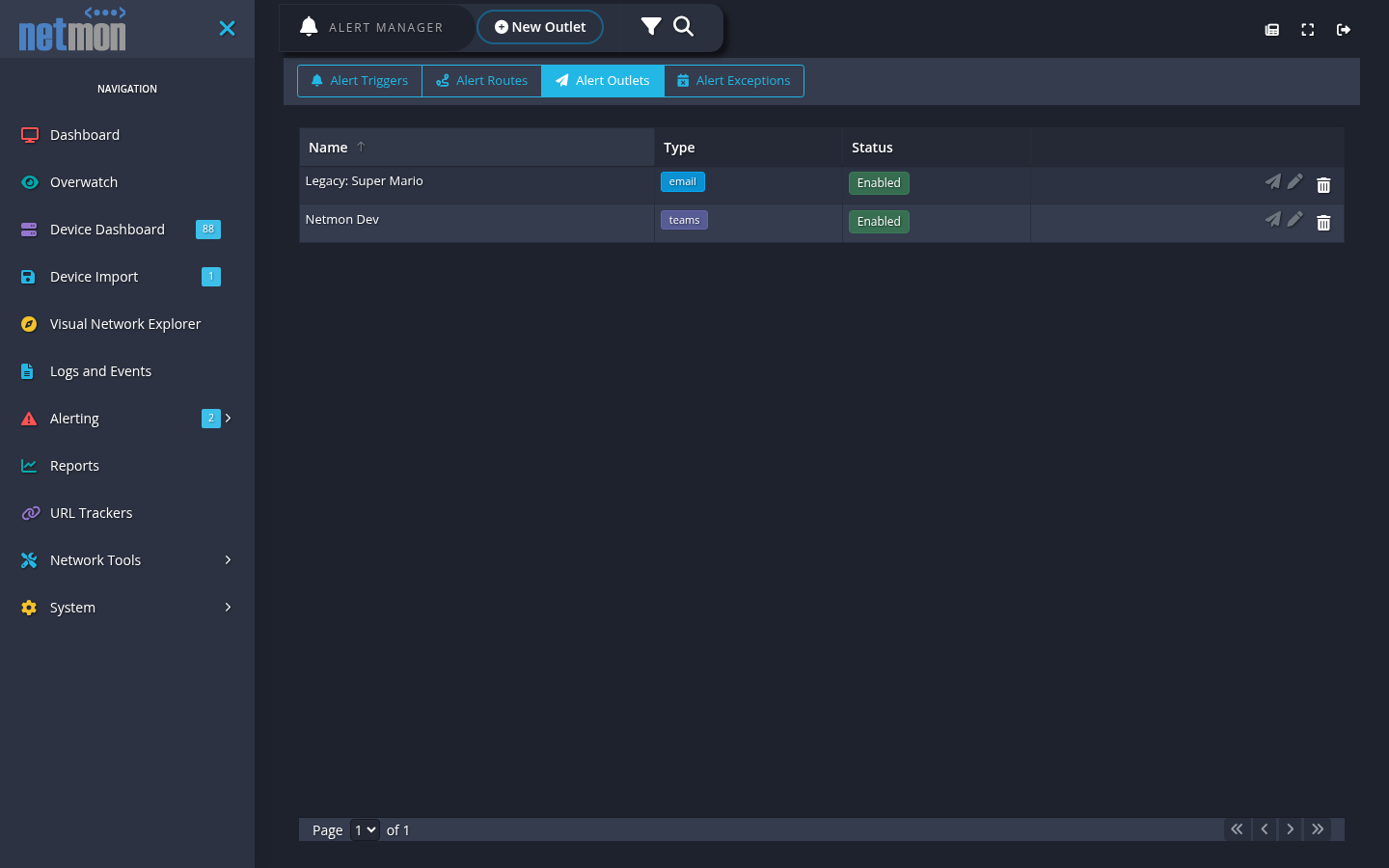The image size is (1389, 868).
Task: Create a New Outlet
Action: (540, 27)
